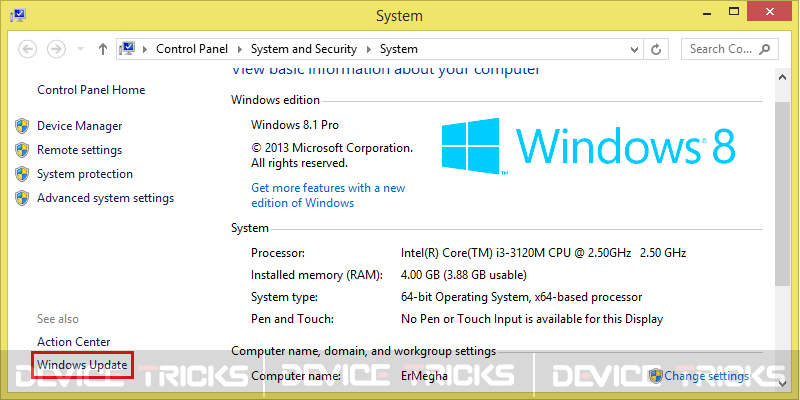Go up one level with the Up arrow
This screenshot has width=800, height=400.
coord(103,49)
